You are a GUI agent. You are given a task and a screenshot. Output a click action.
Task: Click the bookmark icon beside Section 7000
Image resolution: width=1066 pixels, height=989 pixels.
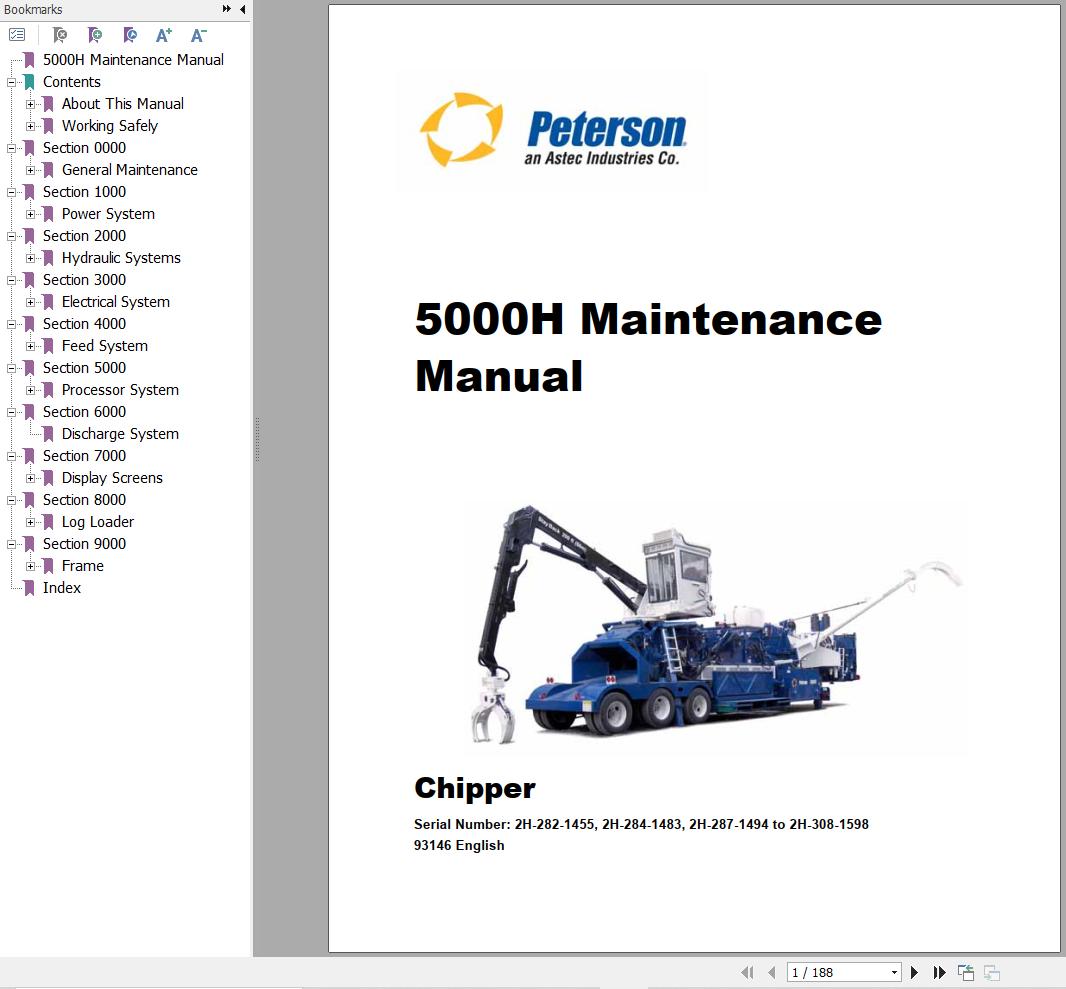pos(29,456)
